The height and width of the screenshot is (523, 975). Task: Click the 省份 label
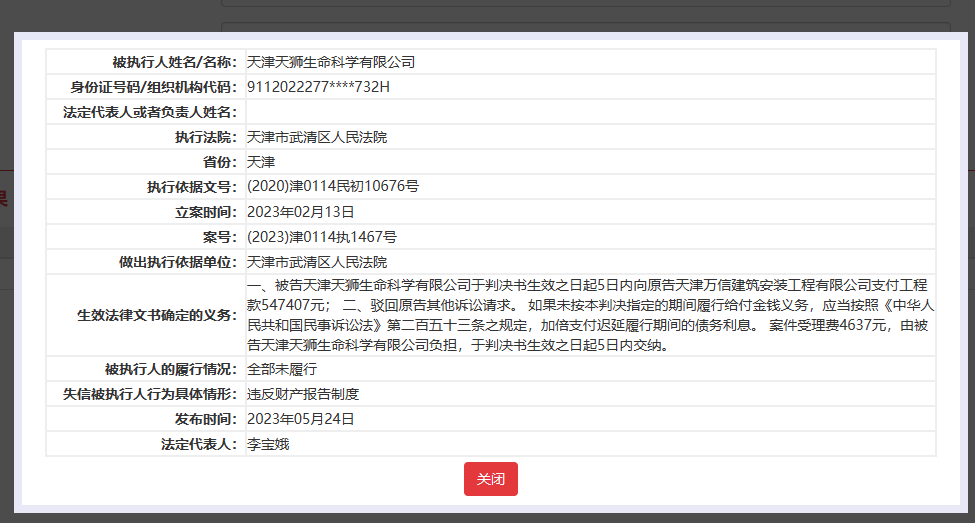pyautogui.click(x=220, y=162)
